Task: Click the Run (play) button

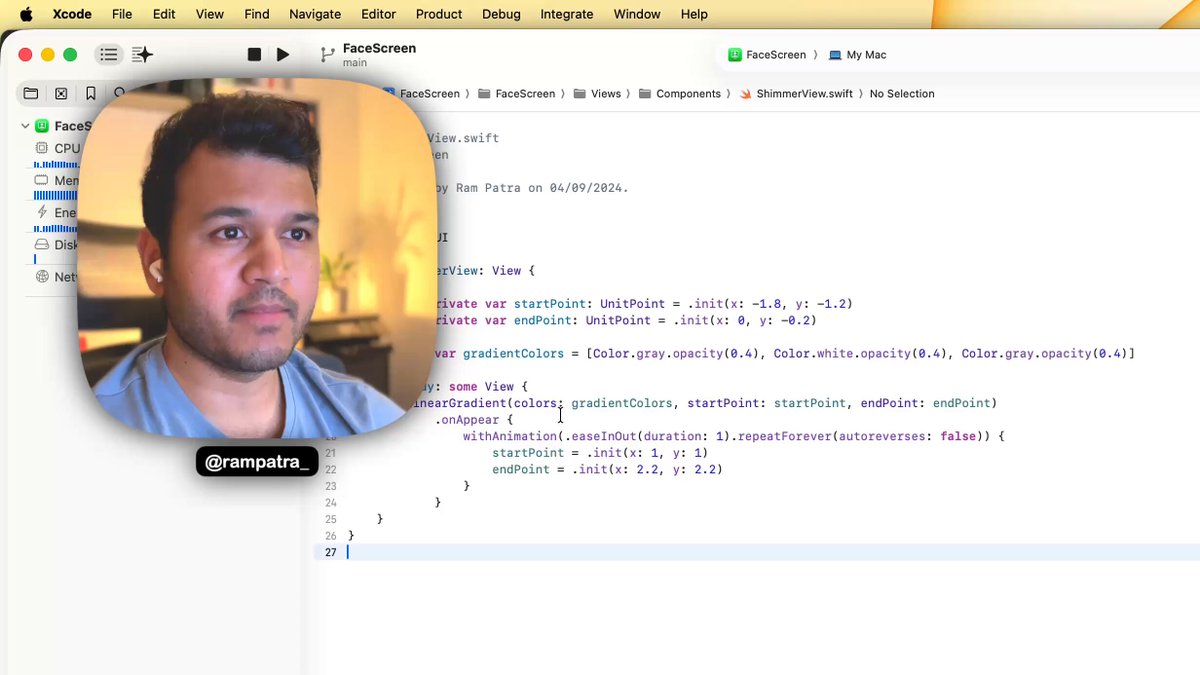Action: pos(283,55)
